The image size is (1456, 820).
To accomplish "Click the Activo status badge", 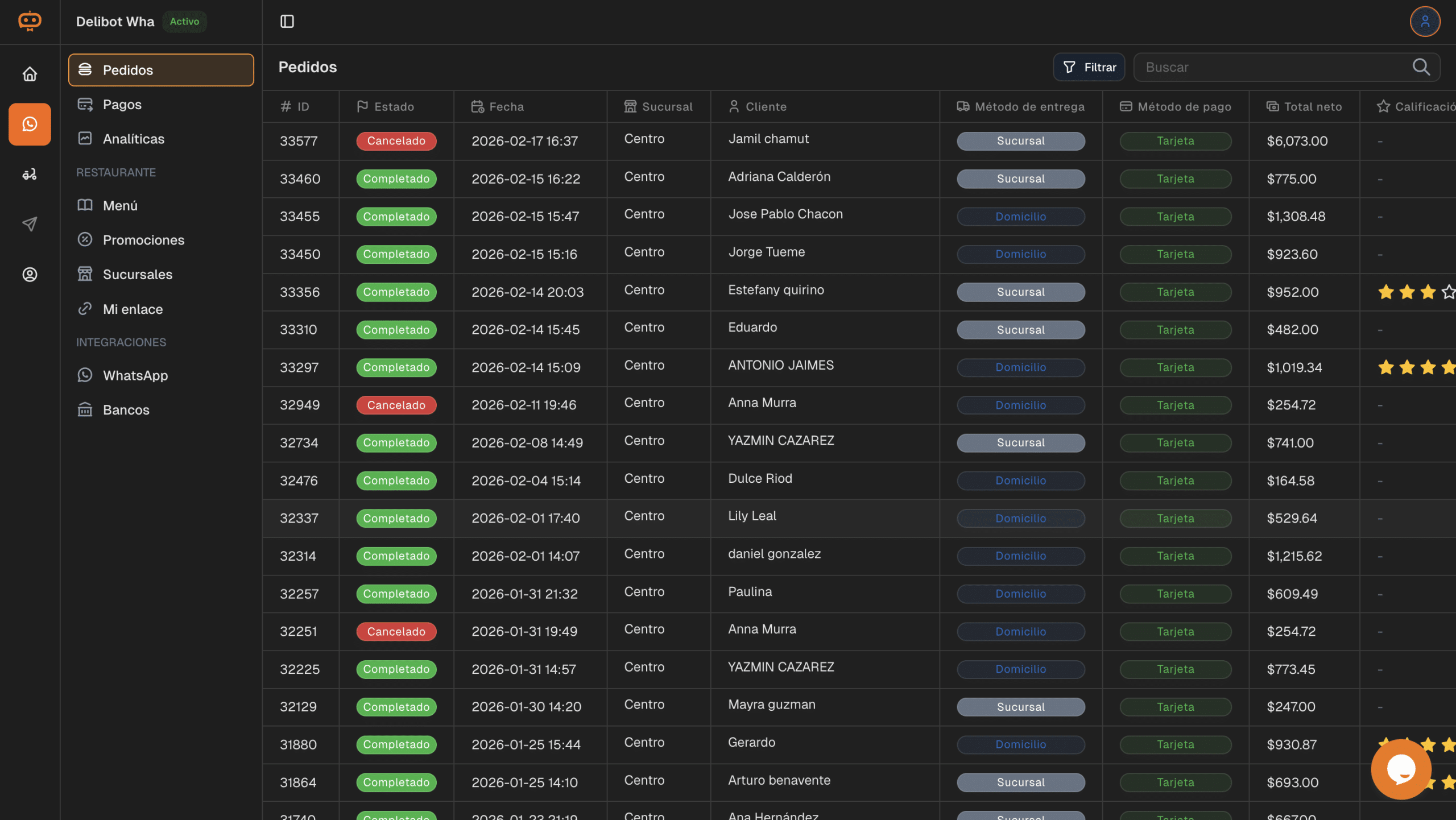I will coord(184,22).
